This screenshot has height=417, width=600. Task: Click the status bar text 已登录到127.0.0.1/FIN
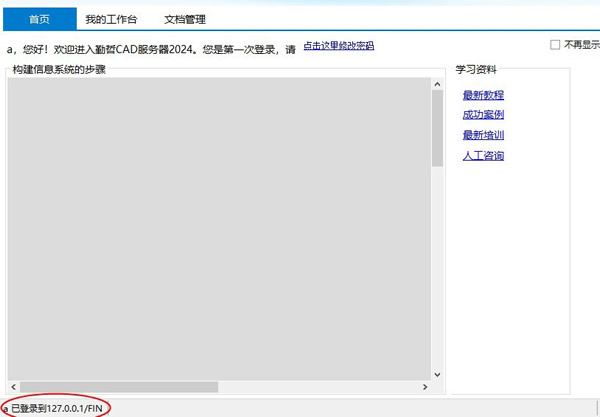(58, 408)
